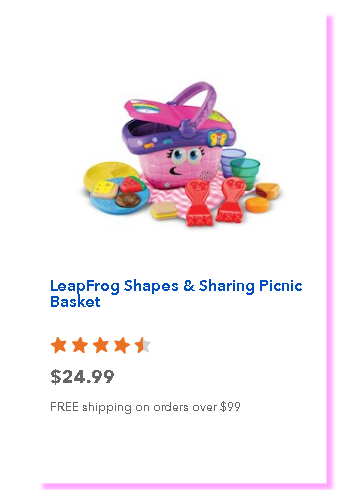Click the rainbow on the open basket lid
Screen dimensions: 362x490
tap(146, 107)
